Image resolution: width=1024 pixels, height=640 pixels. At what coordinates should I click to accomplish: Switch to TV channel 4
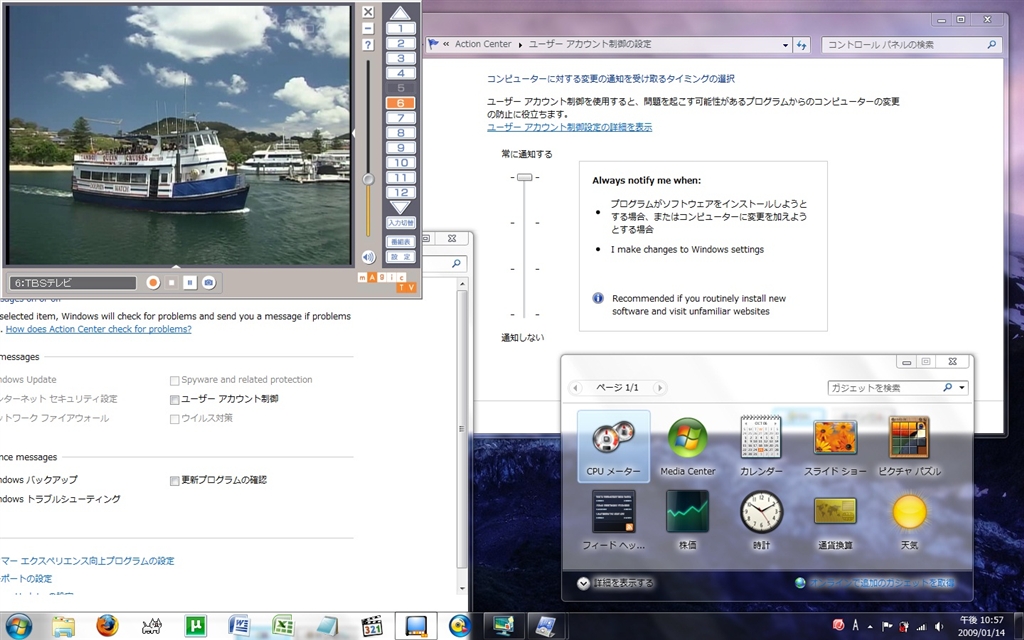pyautogui.click(x=400, y=73)
